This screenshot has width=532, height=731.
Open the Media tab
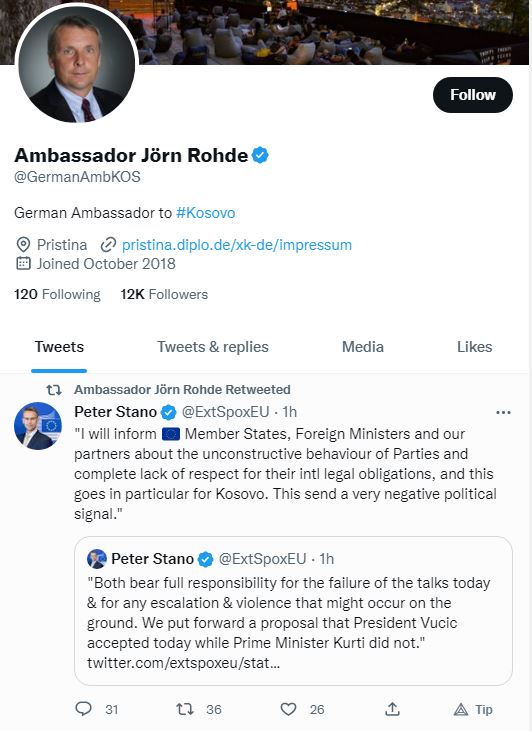point(363,347)
